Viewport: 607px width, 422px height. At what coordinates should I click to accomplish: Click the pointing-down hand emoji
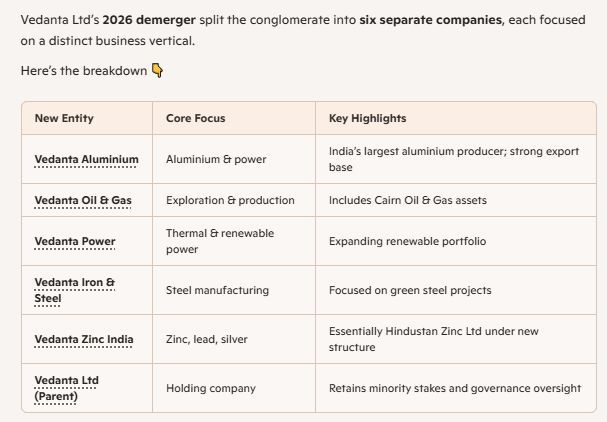coord(158,71)
